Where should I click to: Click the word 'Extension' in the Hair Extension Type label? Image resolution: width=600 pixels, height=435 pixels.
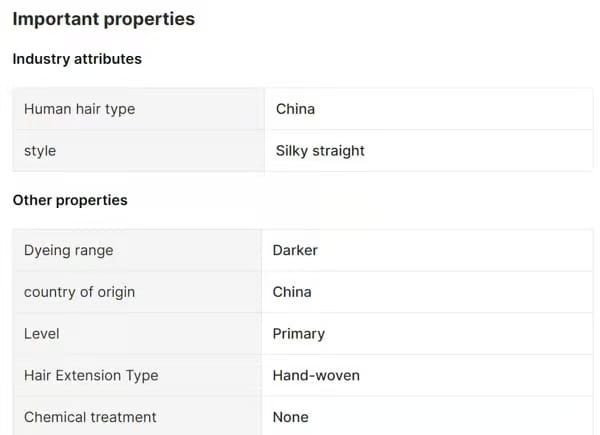(x=90, y=376)
